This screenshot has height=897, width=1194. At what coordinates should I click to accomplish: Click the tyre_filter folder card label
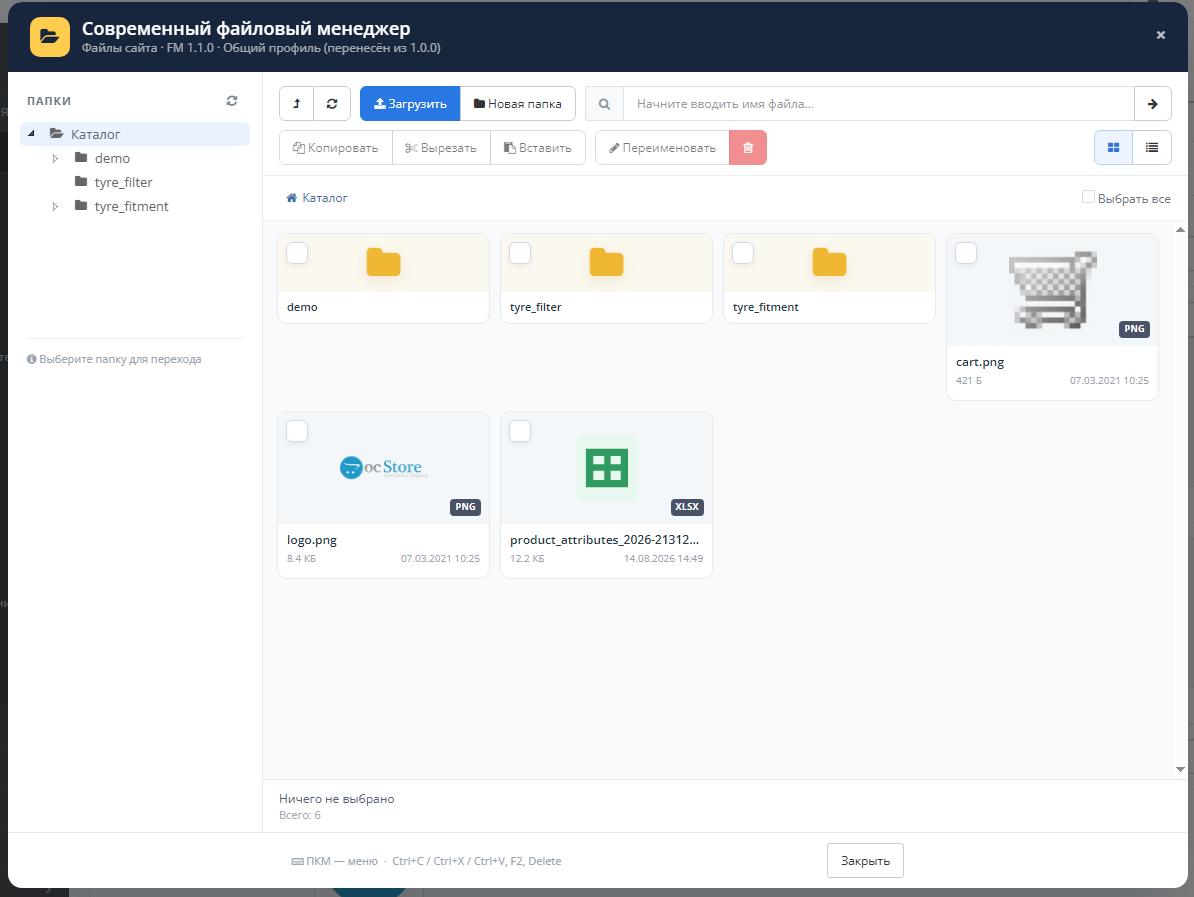click(x=535, y=307)
